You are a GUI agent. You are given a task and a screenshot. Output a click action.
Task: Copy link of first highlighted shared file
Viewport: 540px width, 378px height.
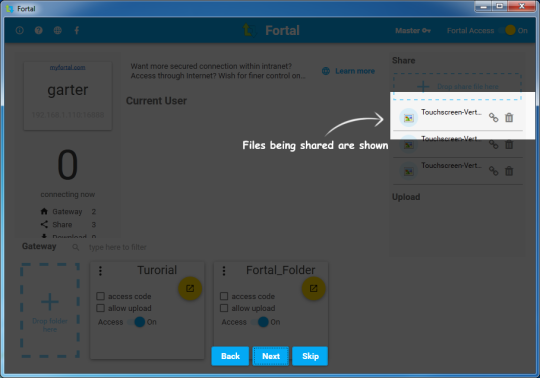(x=494, y=118)
